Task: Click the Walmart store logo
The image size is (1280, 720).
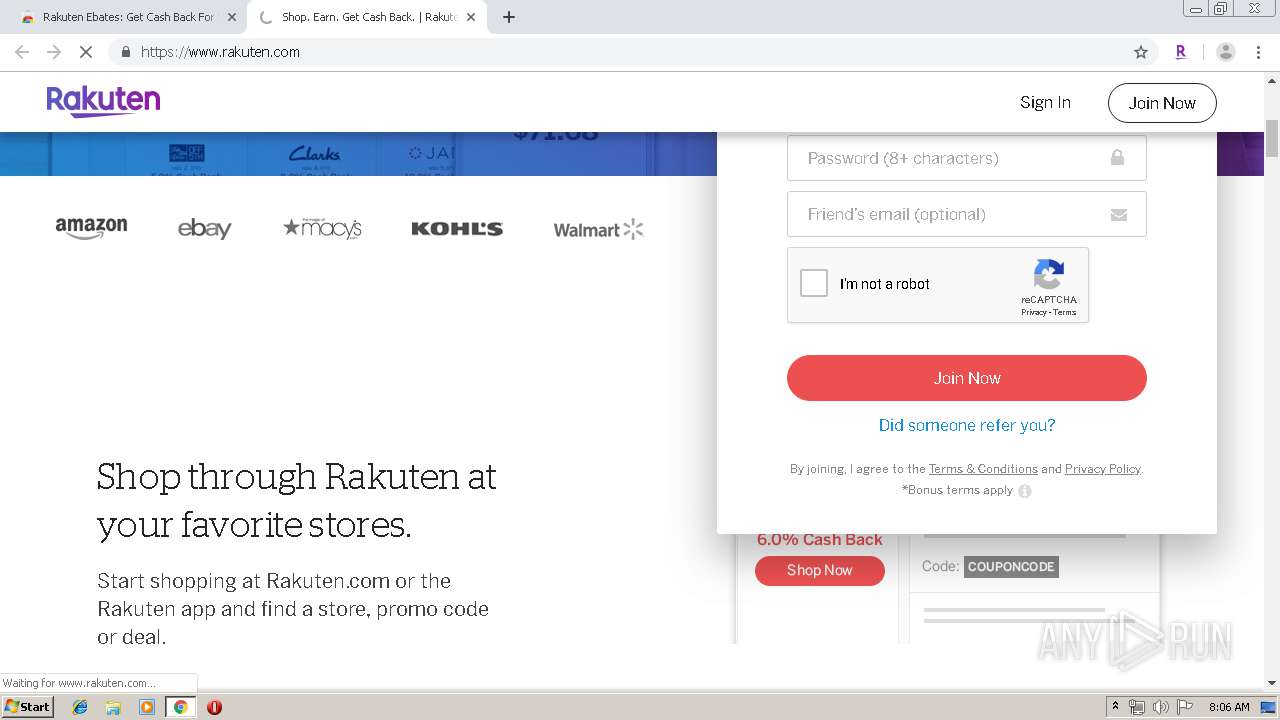Action: [598, 230]
